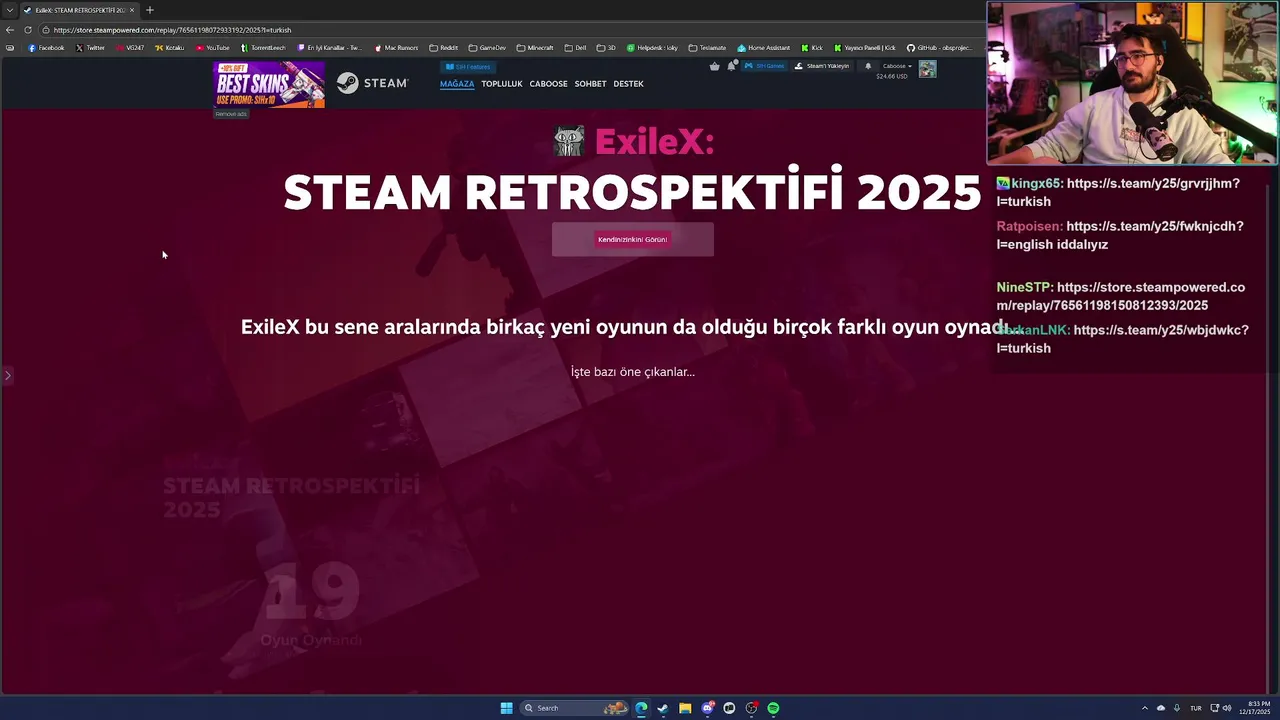Open Ratpoisen's s.team link in chat

[1120, 235]
